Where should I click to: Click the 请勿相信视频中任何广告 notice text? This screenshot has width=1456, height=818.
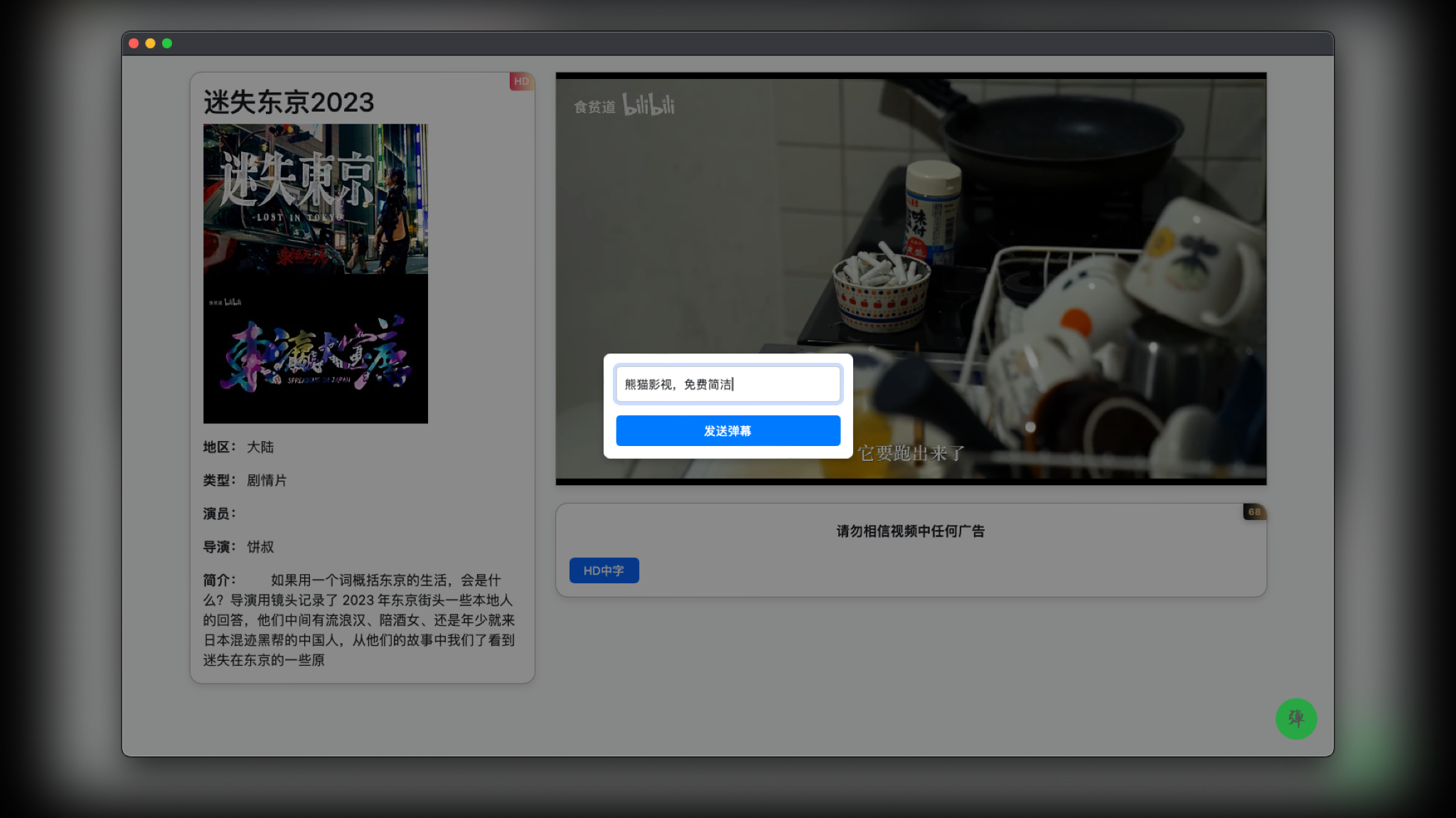(x=910, y=531)
